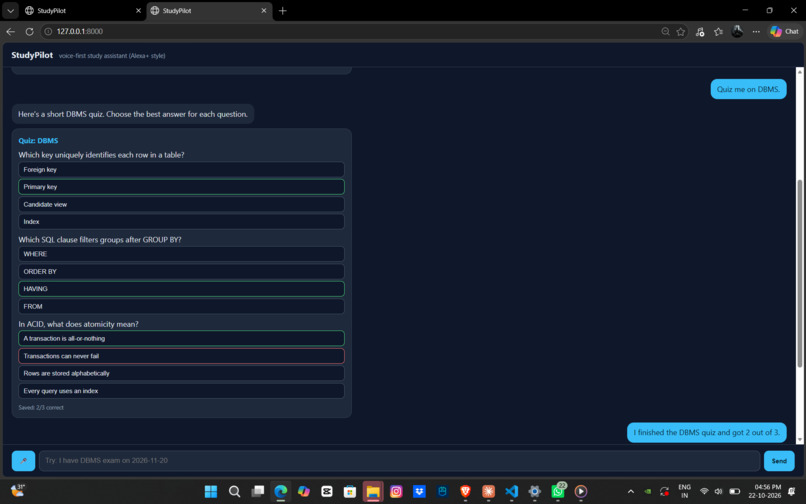Open the notification bell in system tray
The image size is (806, 504).
[x=792, y=491]
